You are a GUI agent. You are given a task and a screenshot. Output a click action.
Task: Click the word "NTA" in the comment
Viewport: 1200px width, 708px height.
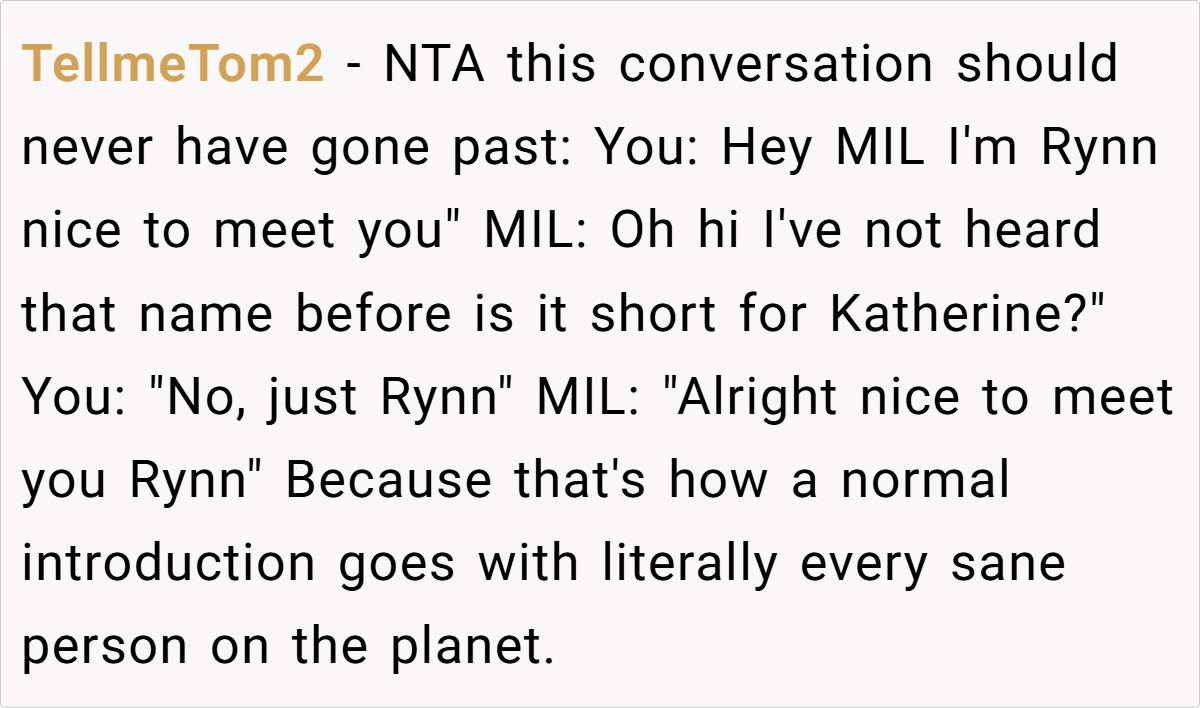pyautogui.click(x=432, y=66)
